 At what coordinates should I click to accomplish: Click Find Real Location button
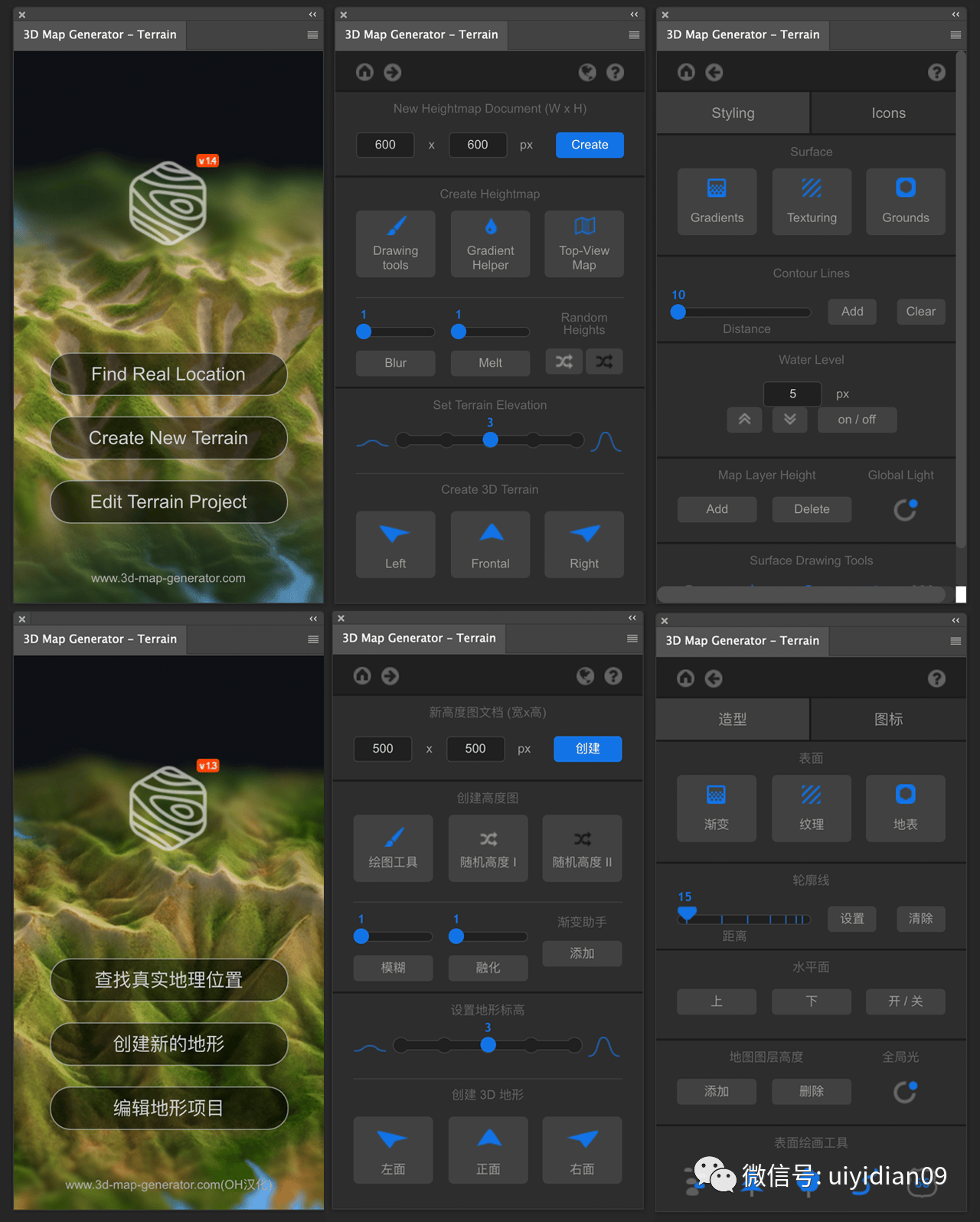point(168,374)
